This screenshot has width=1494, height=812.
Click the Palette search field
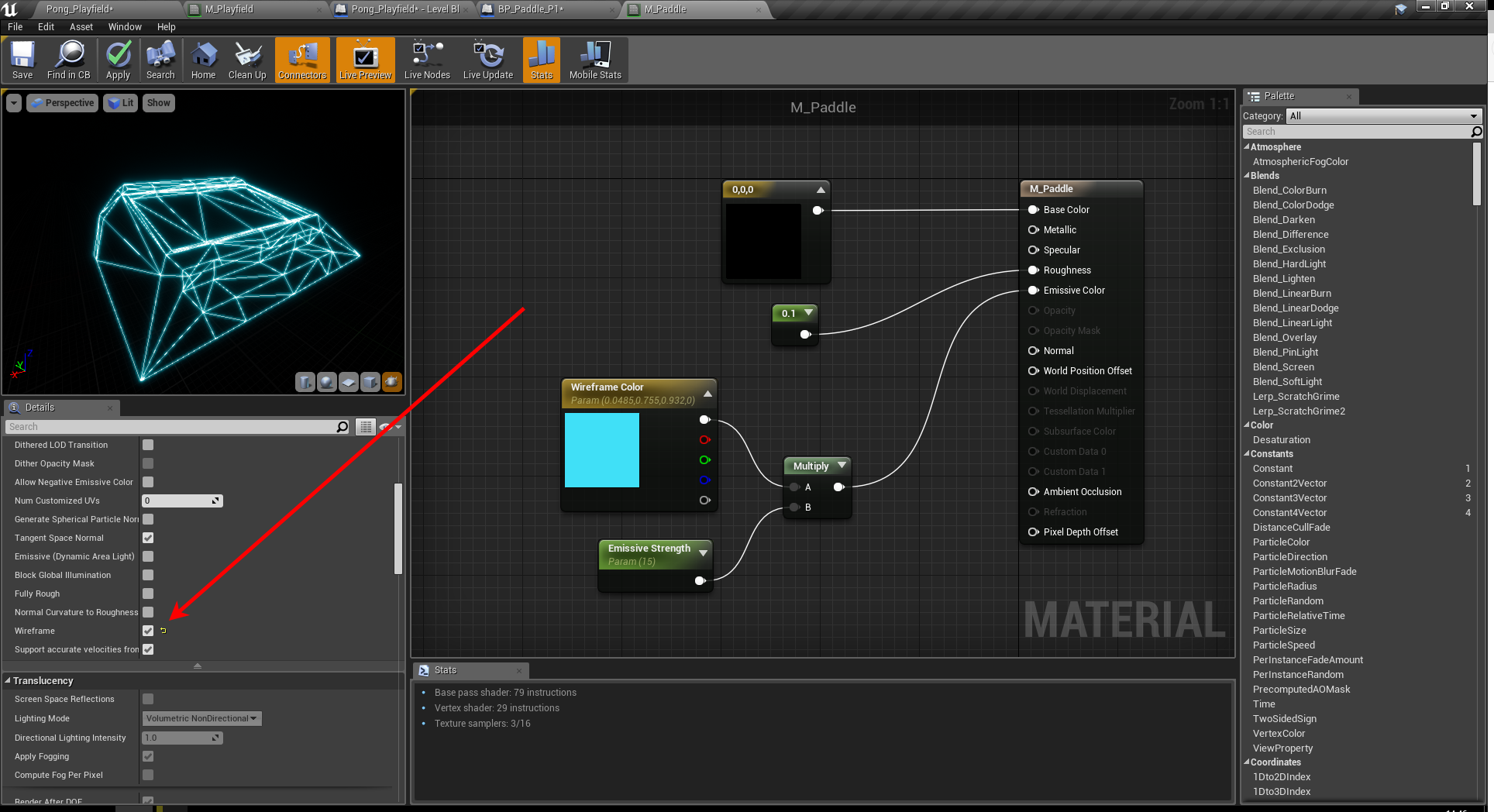1357,132
